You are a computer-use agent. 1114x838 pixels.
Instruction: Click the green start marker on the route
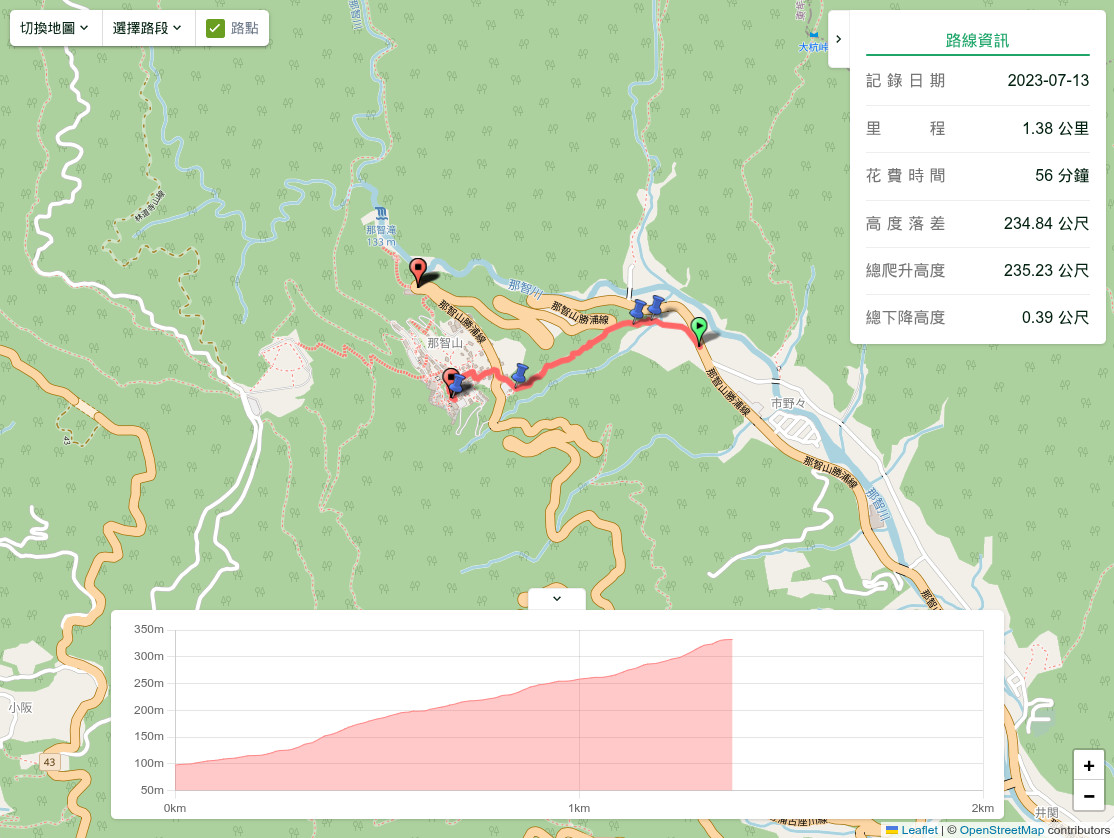[x=699, y=329]
